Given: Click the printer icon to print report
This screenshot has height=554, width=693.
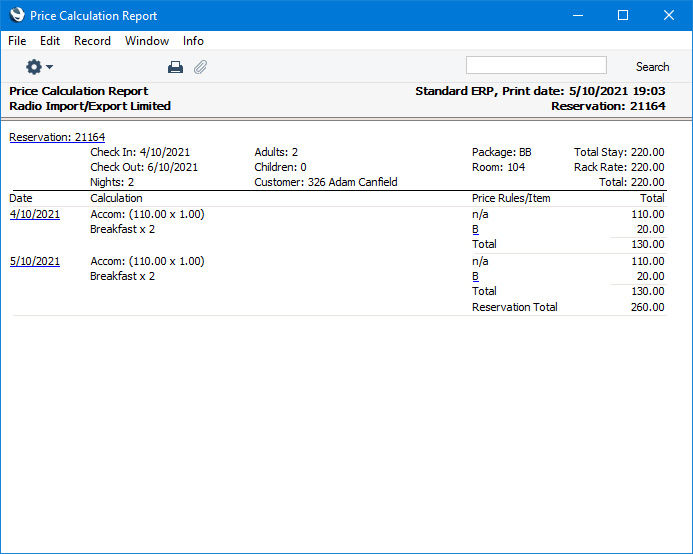Looking at the screenshot, I should point(175,67).
